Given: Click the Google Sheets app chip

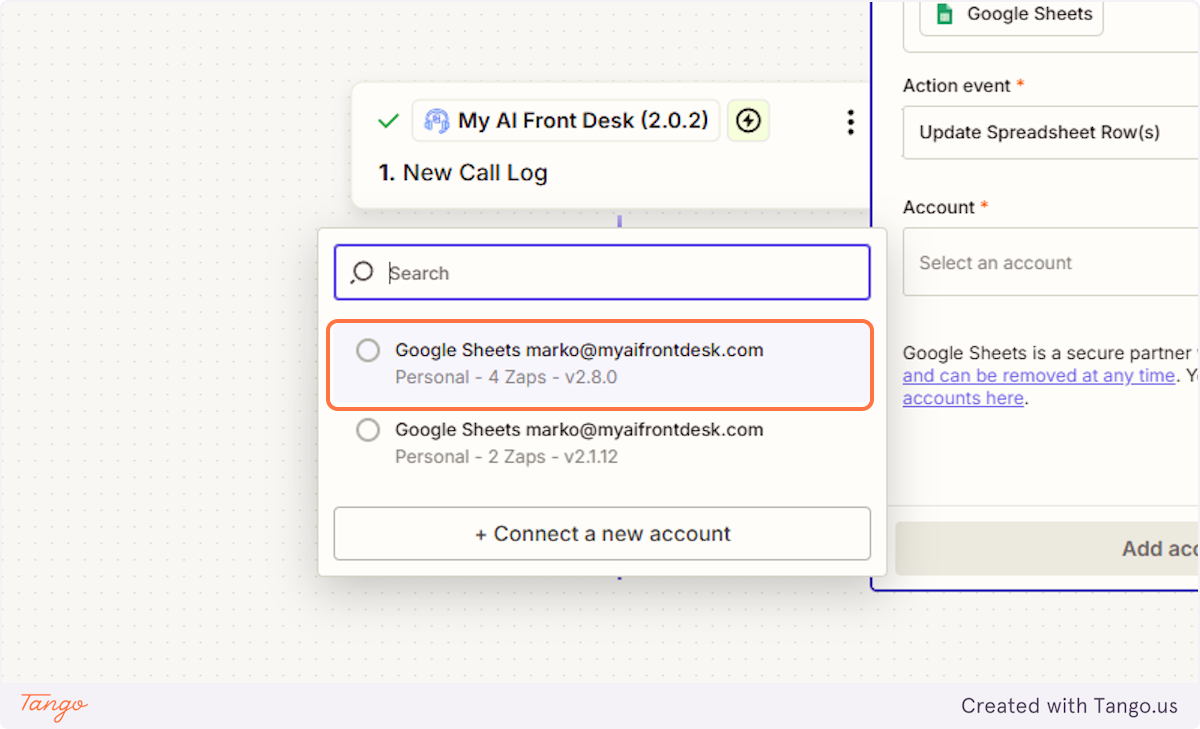Looking at the screenshot, I should pyautogui.click(x=1011, y=15).
